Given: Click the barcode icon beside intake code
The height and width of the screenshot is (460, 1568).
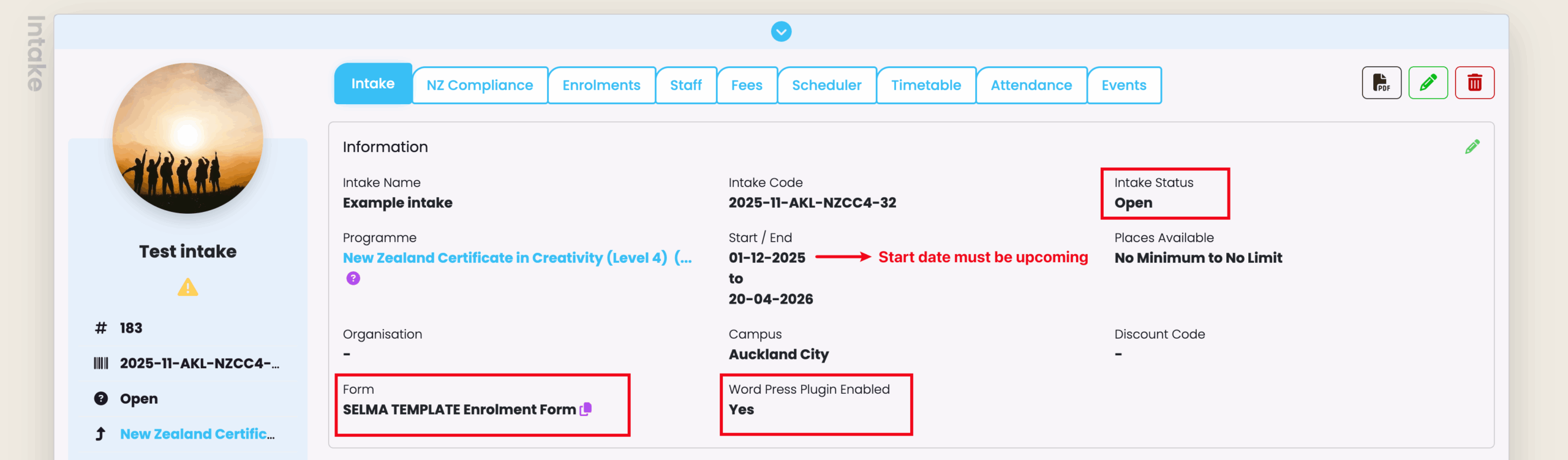Looking at the screenshot, I should [101, 363].
